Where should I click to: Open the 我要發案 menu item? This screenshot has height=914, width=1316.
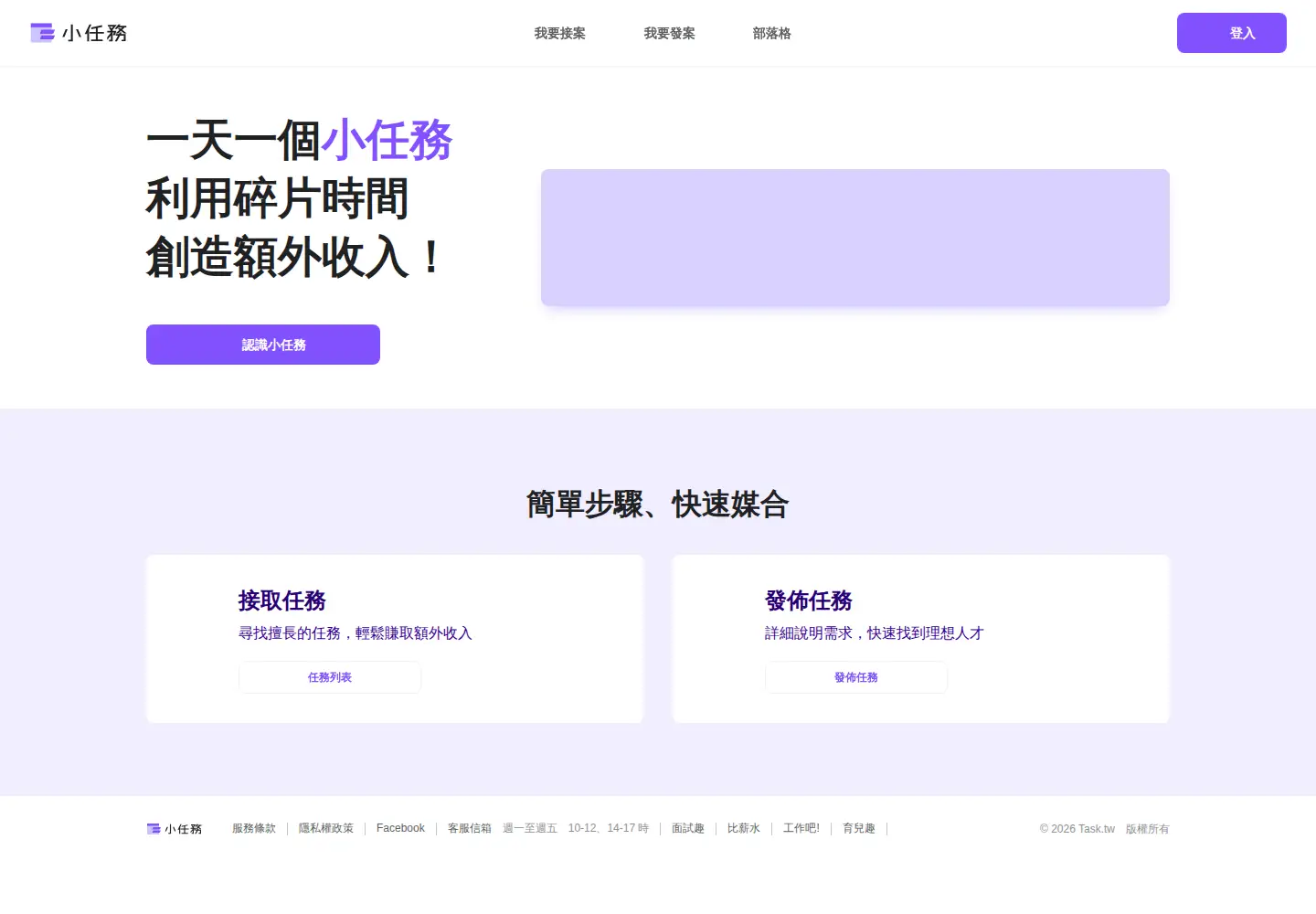click(x=669, y=33)
